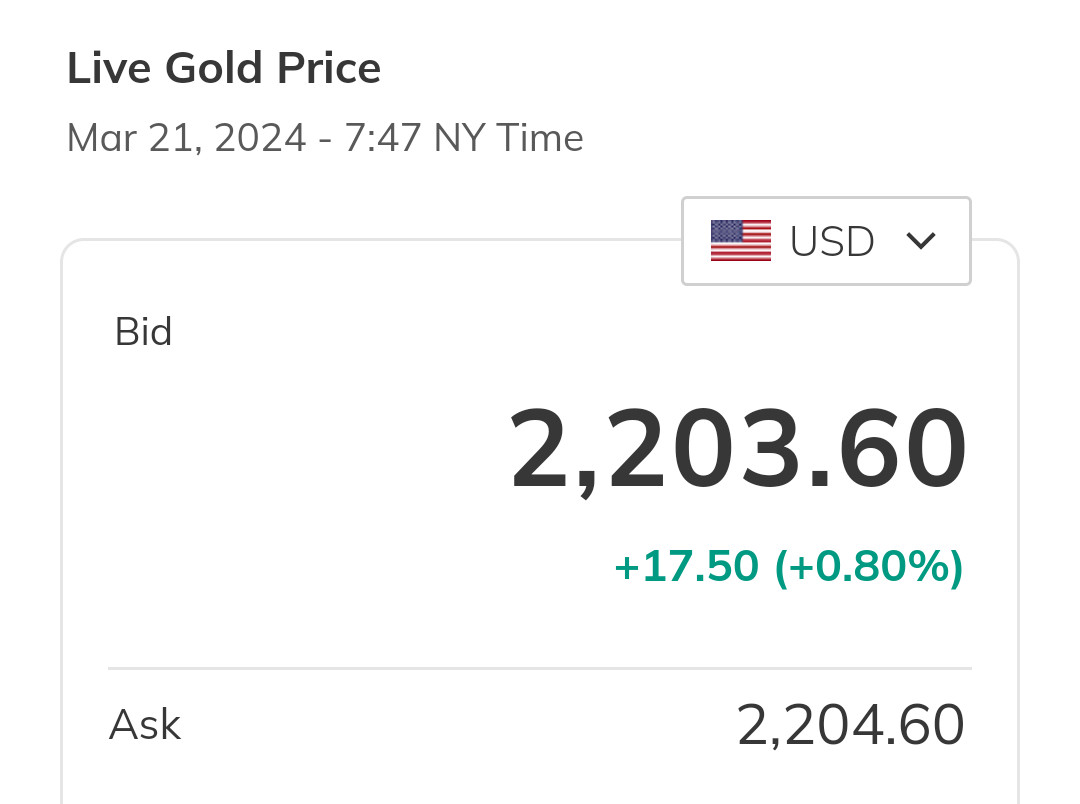Click the Bid label
The width and height of the screenshot is (1080, 804).
point(143,332)
